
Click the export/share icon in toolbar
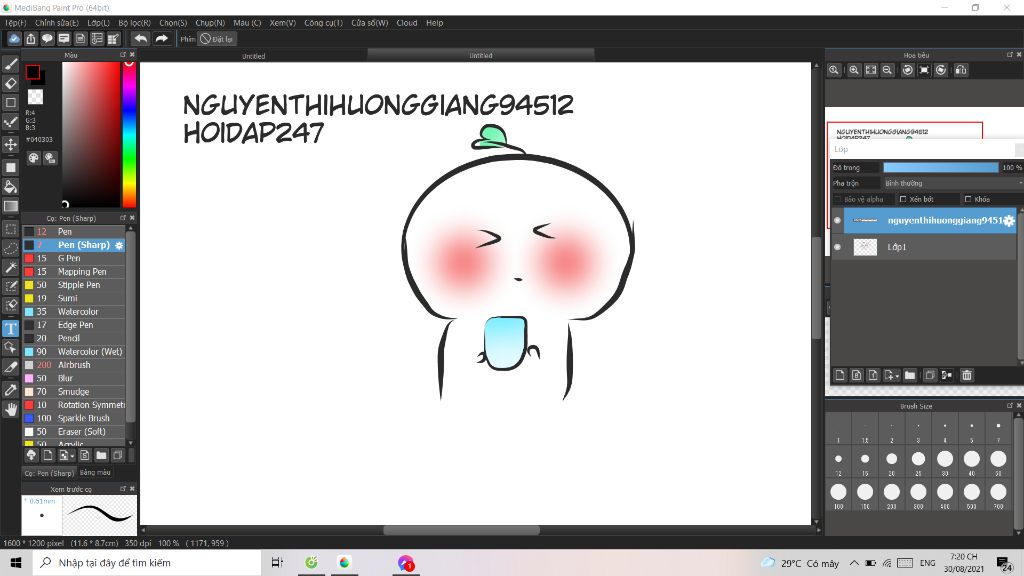pos(31,39)
